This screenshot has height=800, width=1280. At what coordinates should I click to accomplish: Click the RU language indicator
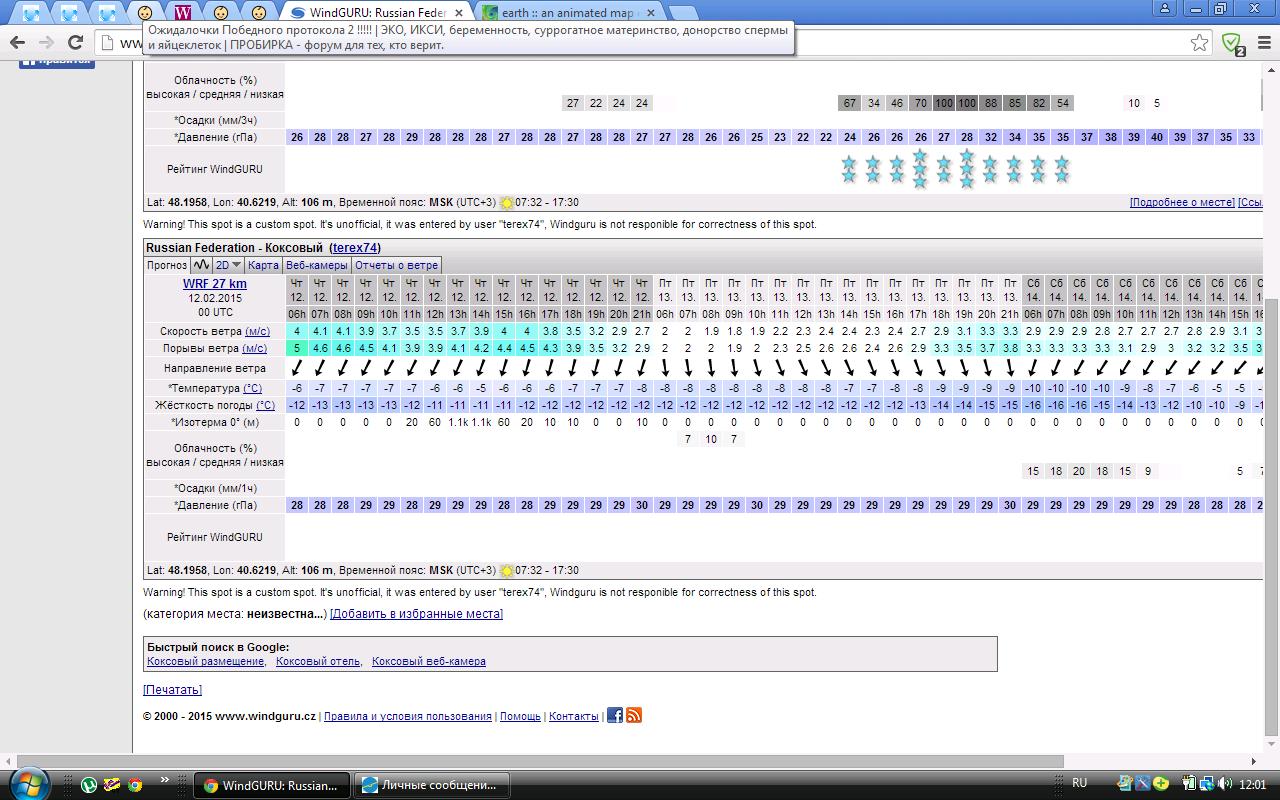[1080, 783]
